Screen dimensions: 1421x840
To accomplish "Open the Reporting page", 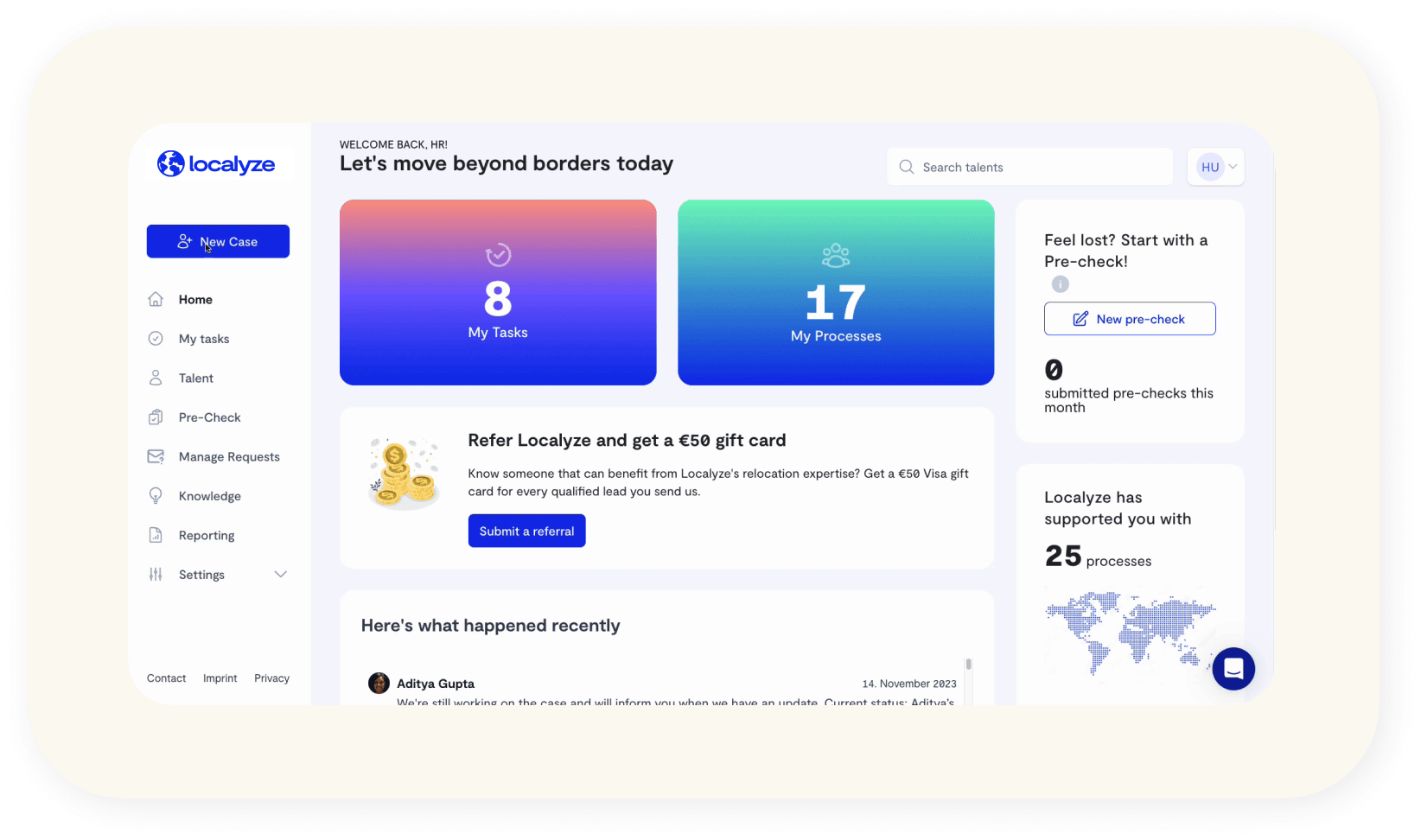I will tap(207, 536).
